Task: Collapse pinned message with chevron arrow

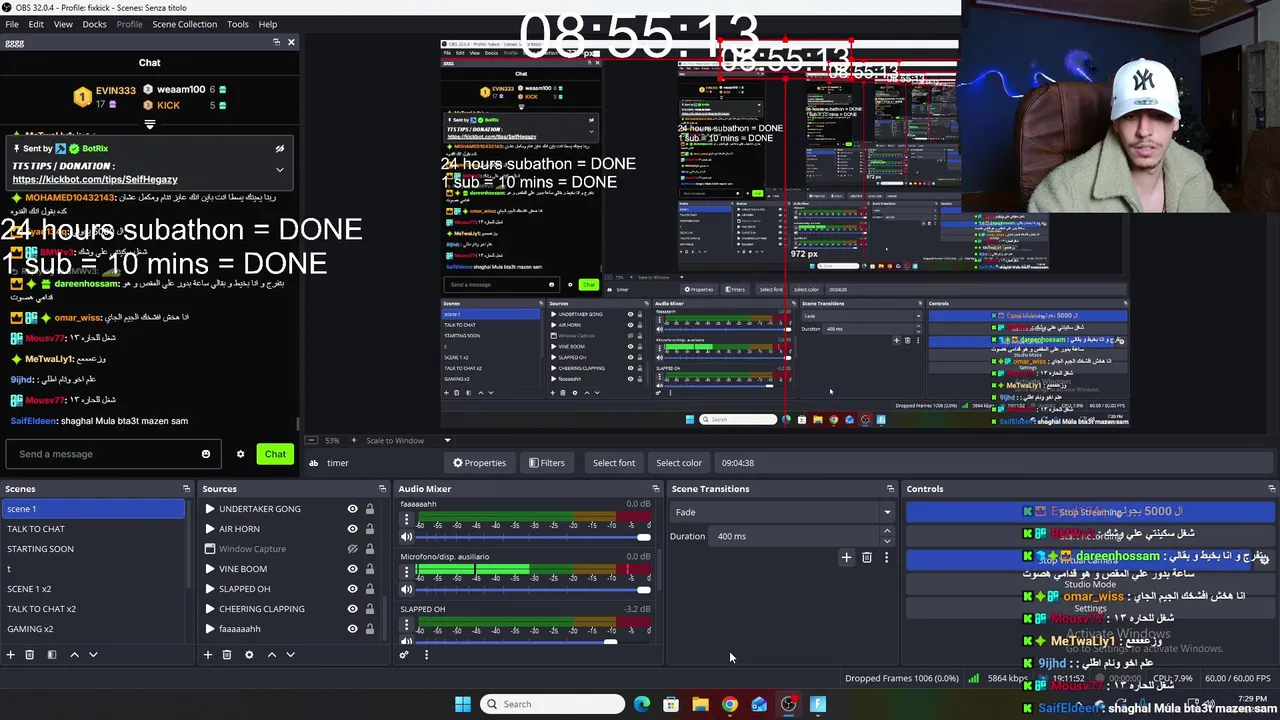Action: tap(280, 170)
